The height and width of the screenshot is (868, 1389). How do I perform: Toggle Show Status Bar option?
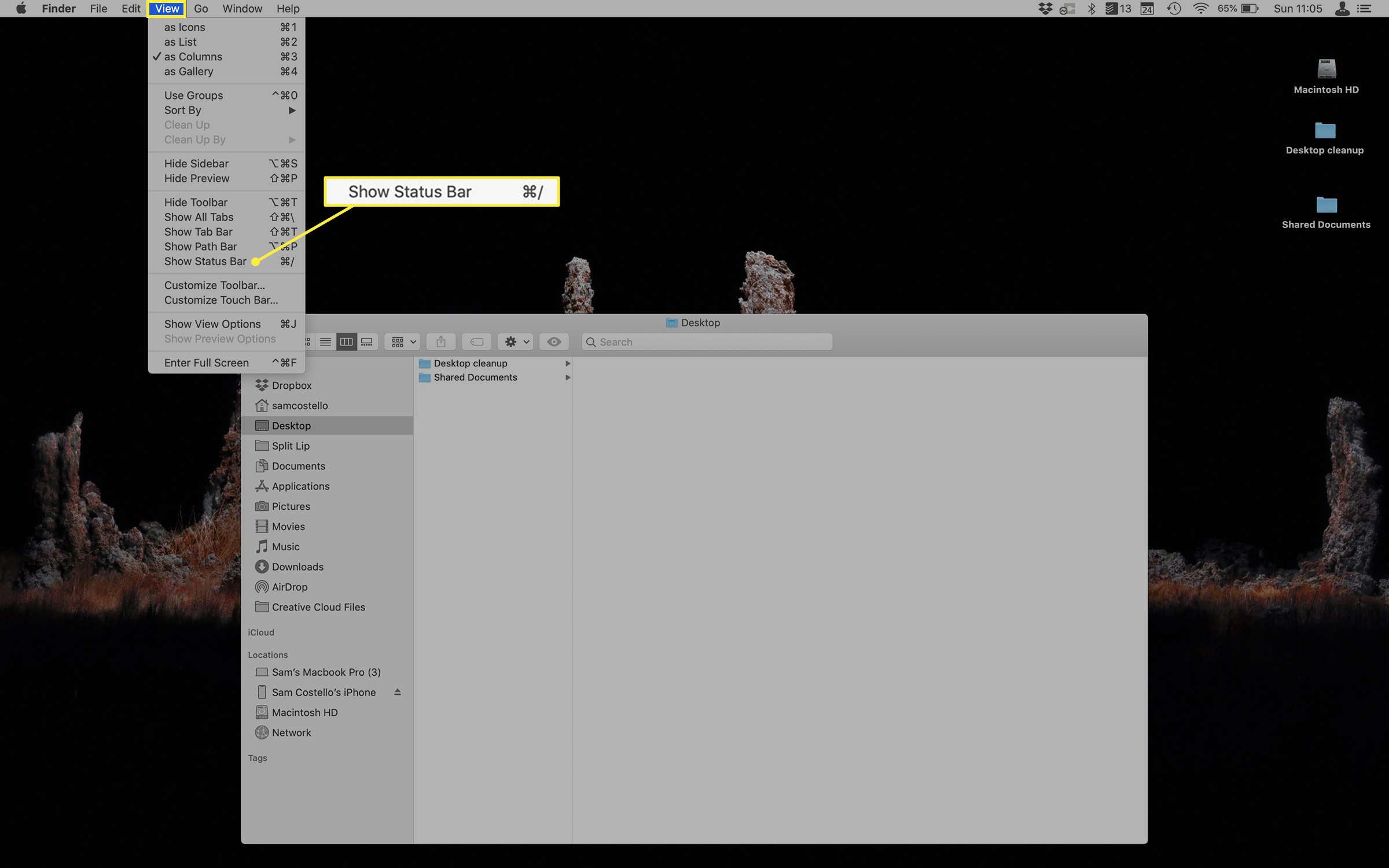point(205,261)
